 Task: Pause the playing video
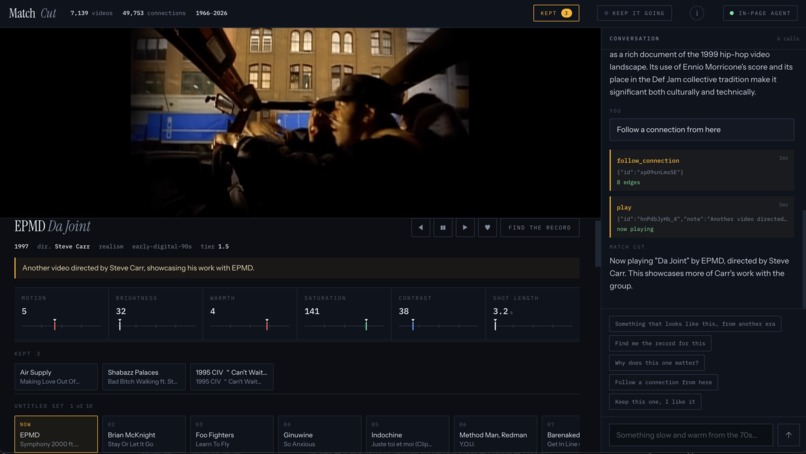(x=443, y=227)
